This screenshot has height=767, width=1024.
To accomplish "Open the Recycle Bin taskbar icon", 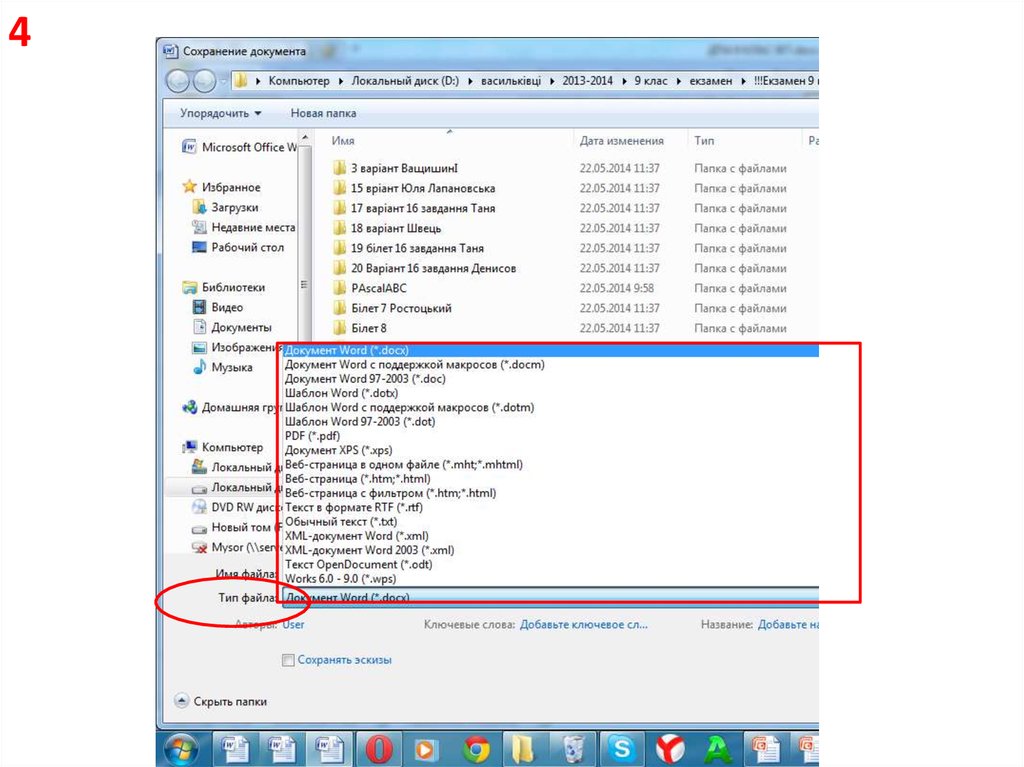I will click(x=573, y=748).
